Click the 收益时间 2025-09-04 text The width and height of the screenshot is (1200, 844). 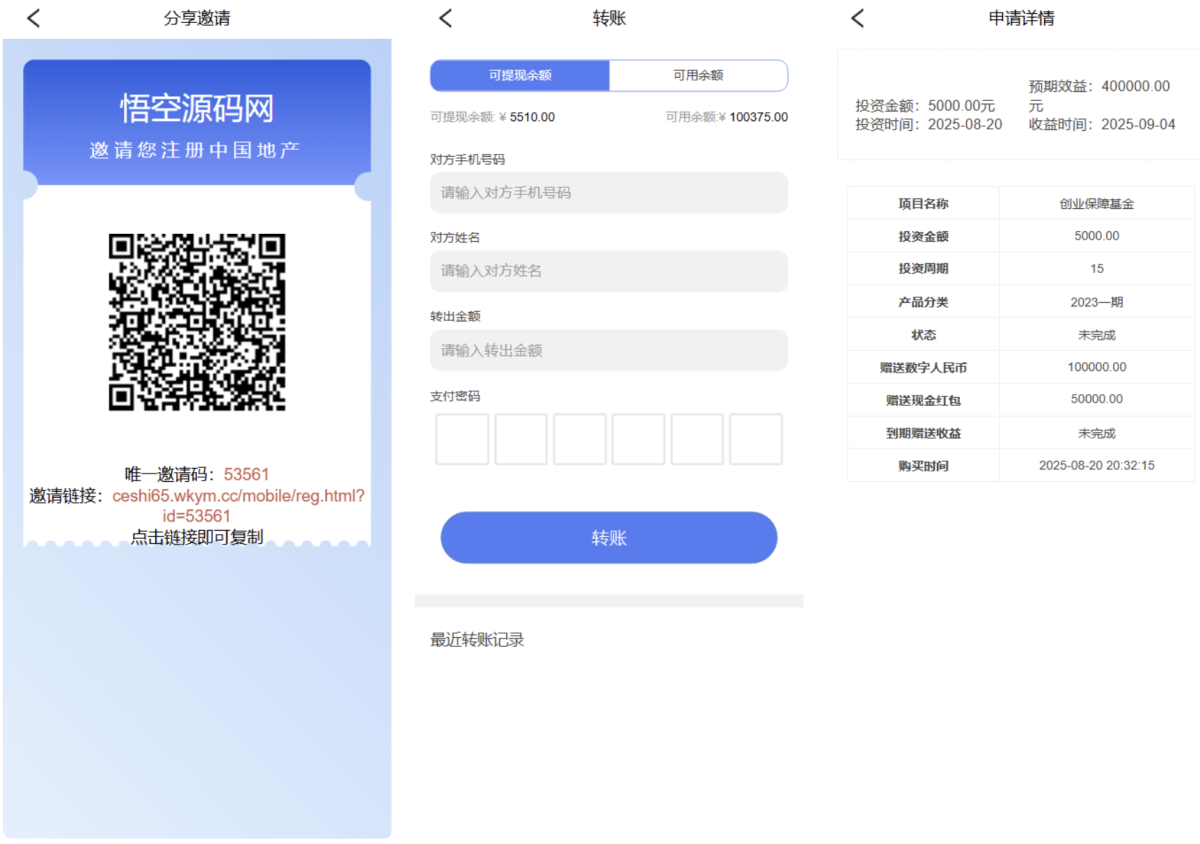point(1102,125)
